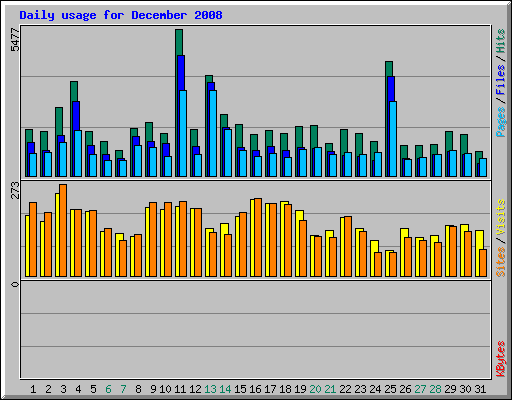Click day 28 weekend label
Image resolution: width=512 pixels, height=400 pixels.
(435, 389)
